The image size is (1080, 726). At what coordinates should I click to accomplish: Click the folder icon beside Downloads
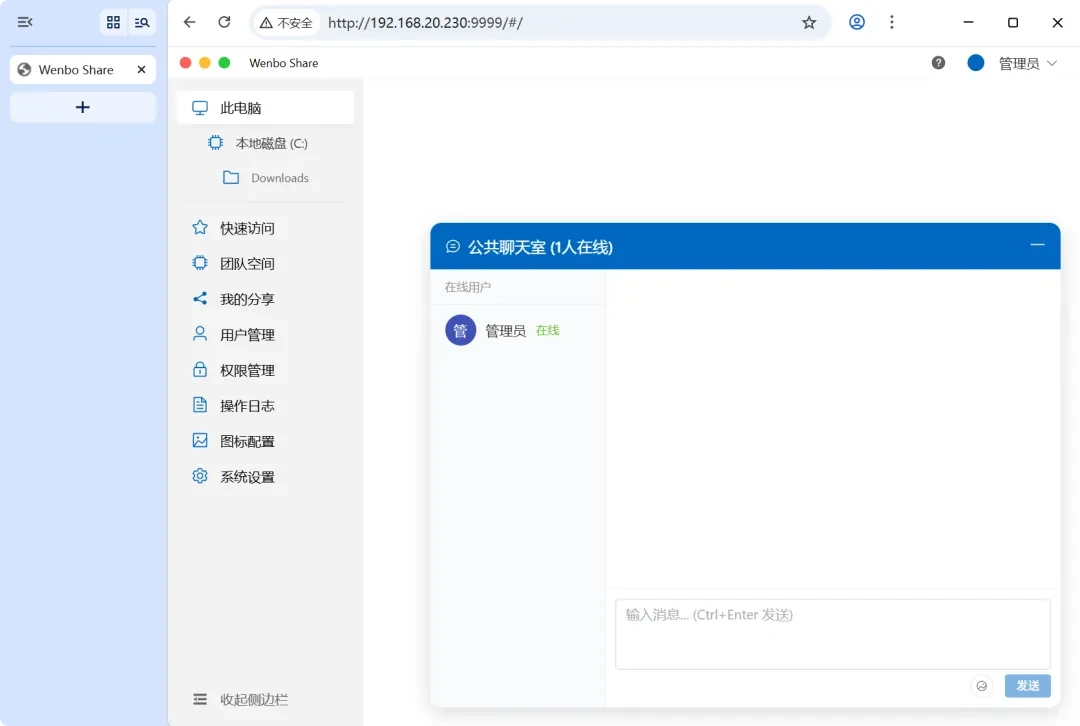click(x=231, y=178)
